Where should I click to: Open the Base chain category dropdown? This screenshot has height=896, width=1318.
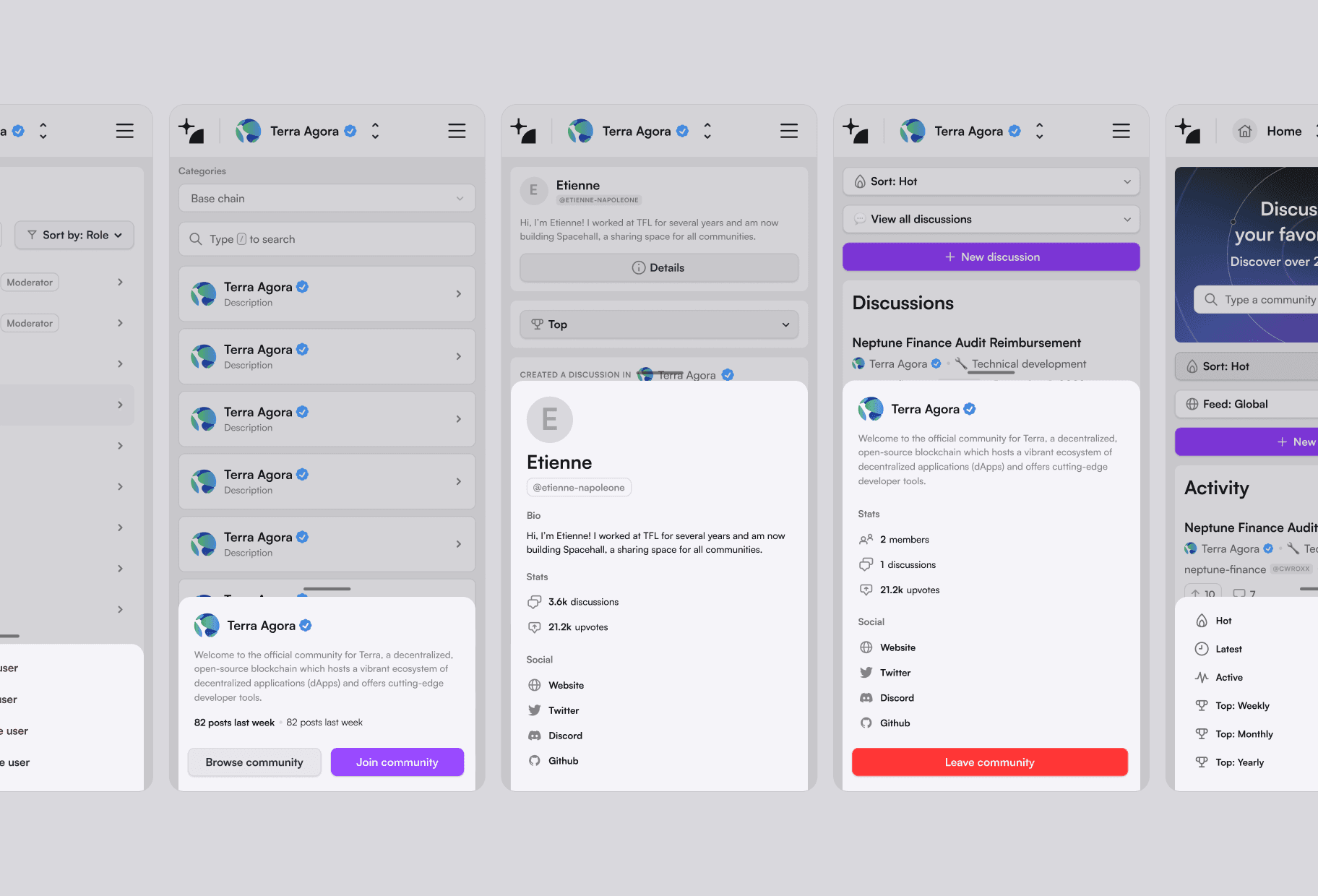(x=327, y=198)
